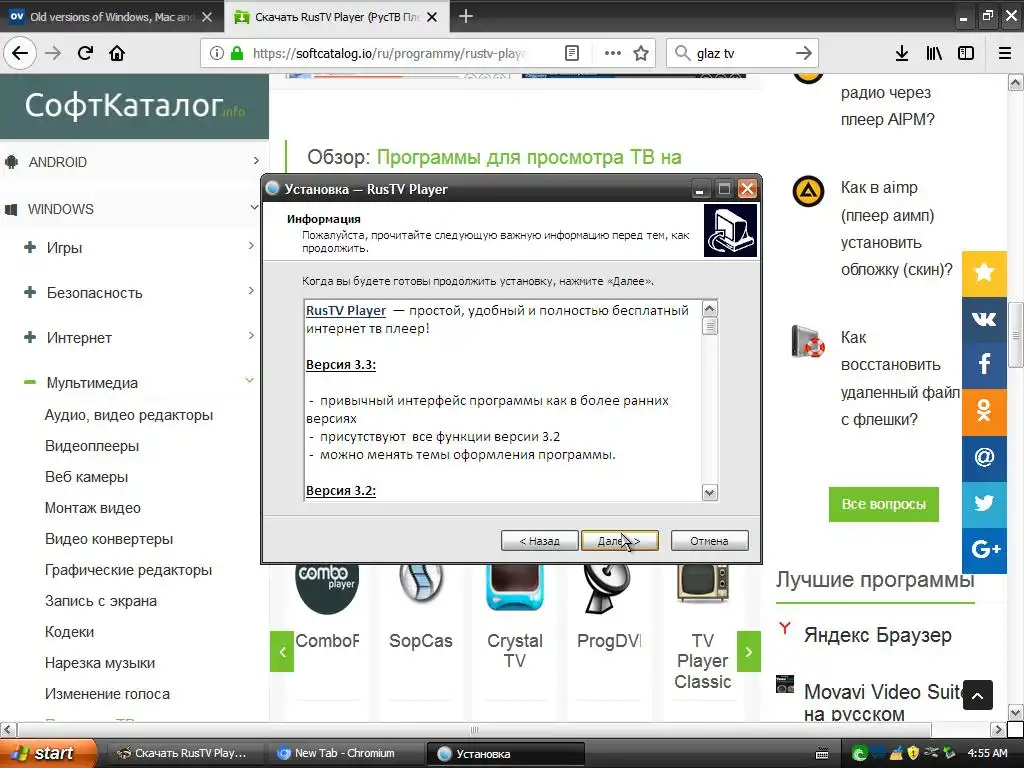Click up arrow of installer info scrollbar
Screen dimensions: 1024x768
[709, 308]
